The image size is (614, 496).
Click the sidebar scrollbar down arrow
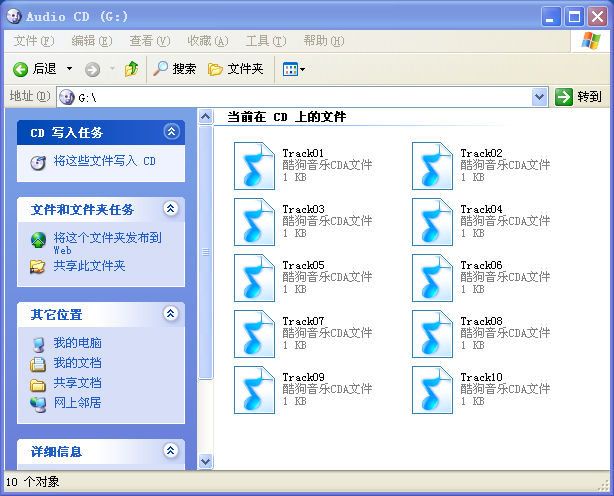(x=206, y=462)
